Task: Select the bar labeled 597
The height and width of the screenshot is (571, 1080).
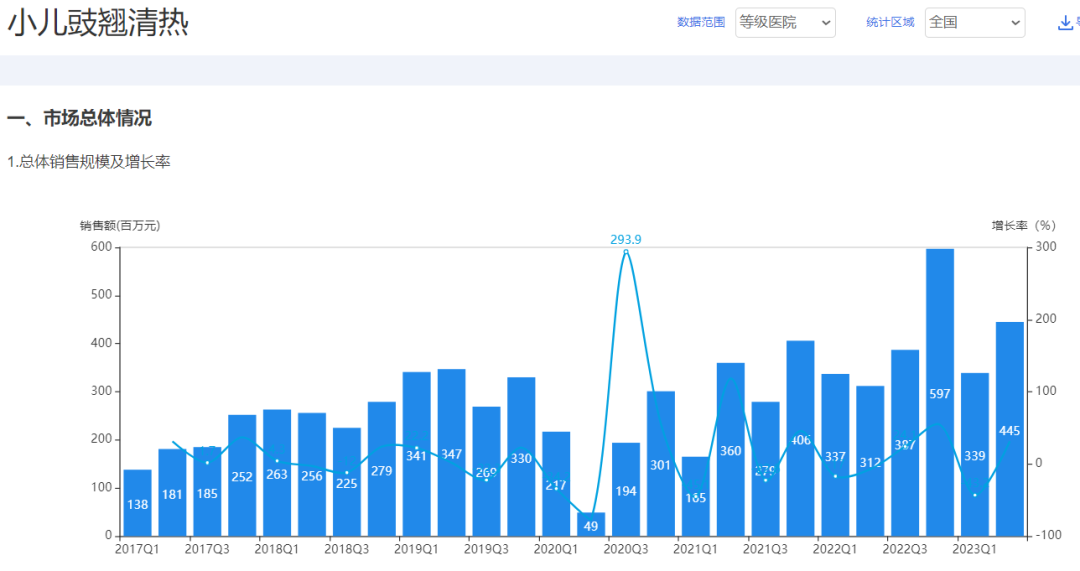Action: [940, 400]
